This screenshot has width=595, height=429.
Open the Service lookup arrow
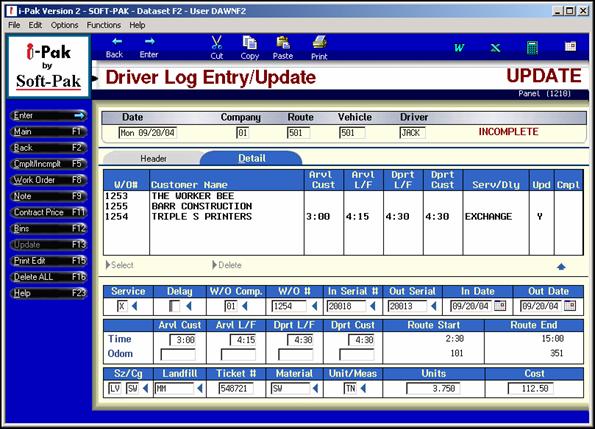point(134,306)
